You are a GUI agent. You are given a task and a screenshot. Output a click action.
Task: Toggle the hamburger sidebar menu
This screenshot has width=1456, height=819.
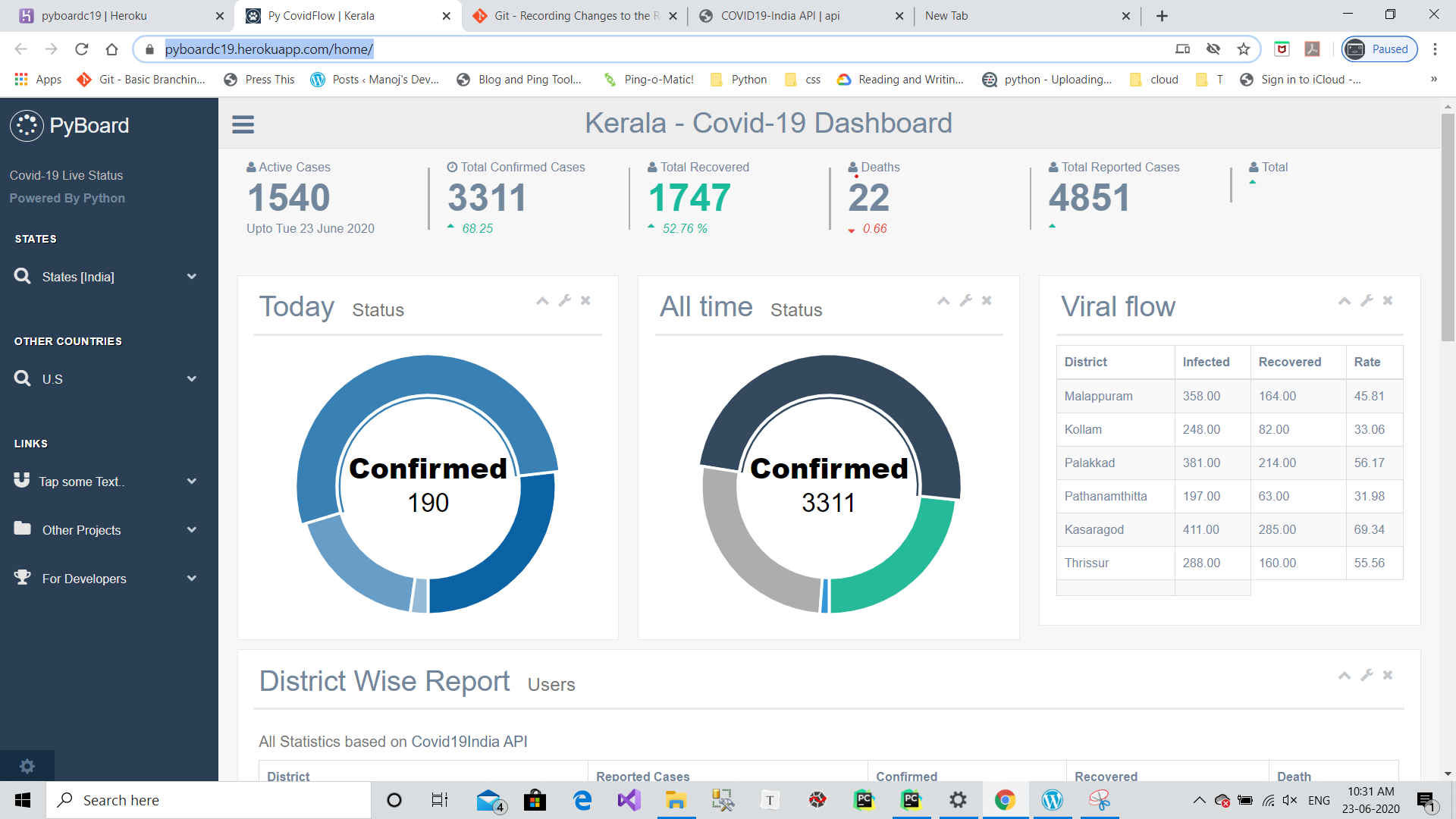point(243,124)
